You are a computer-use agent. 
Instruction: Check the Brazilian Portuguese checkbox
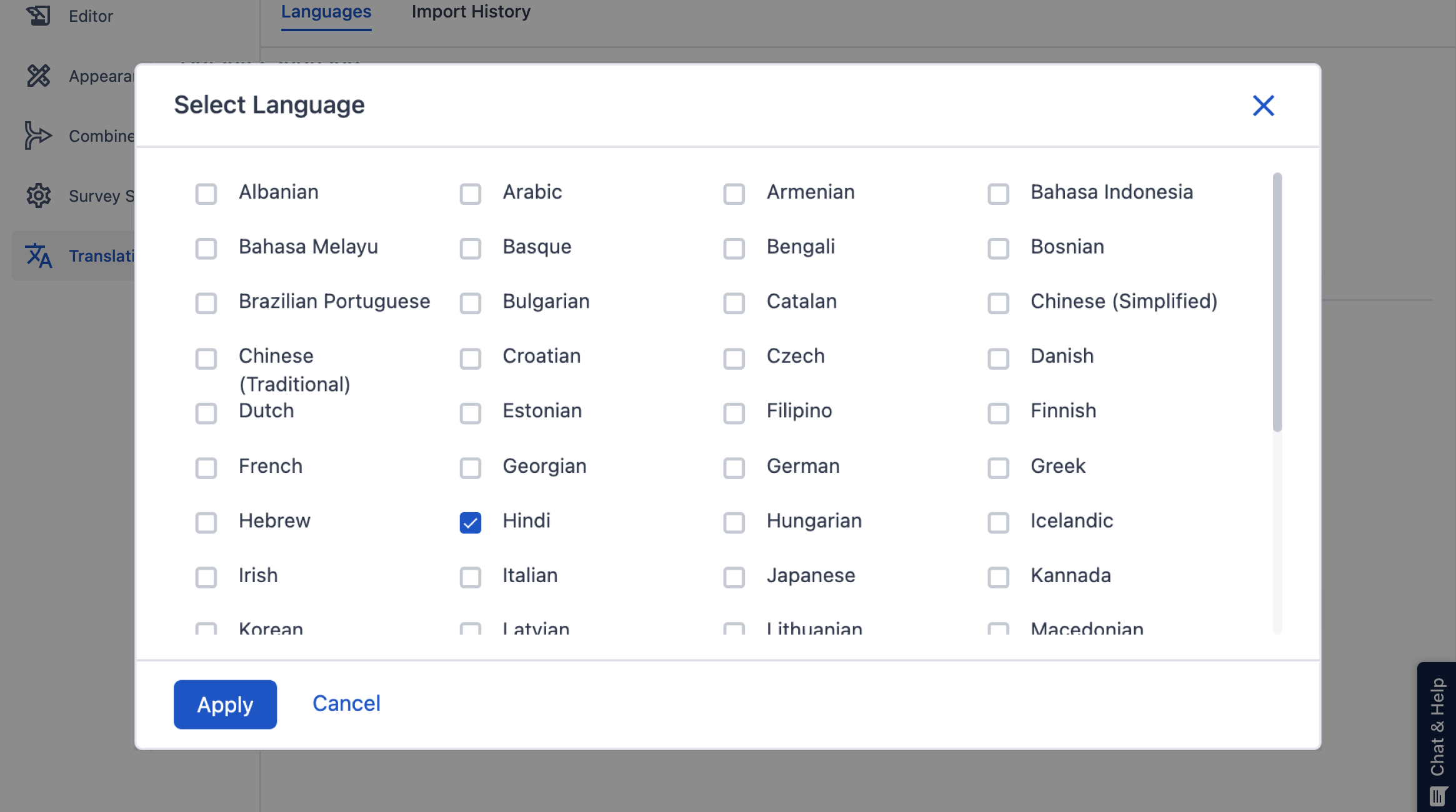206,304
